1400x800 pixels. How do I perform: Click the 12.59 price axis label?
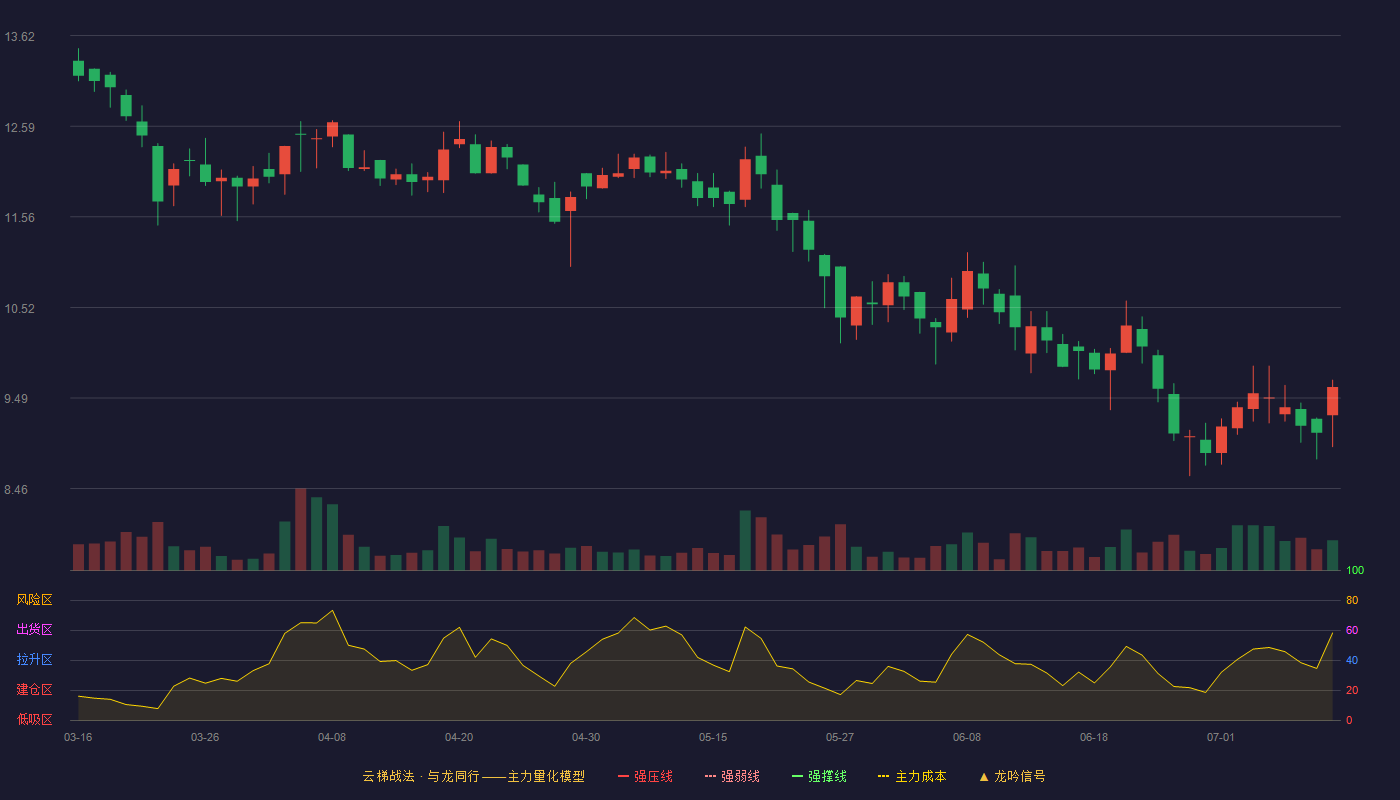click(19, 127)
